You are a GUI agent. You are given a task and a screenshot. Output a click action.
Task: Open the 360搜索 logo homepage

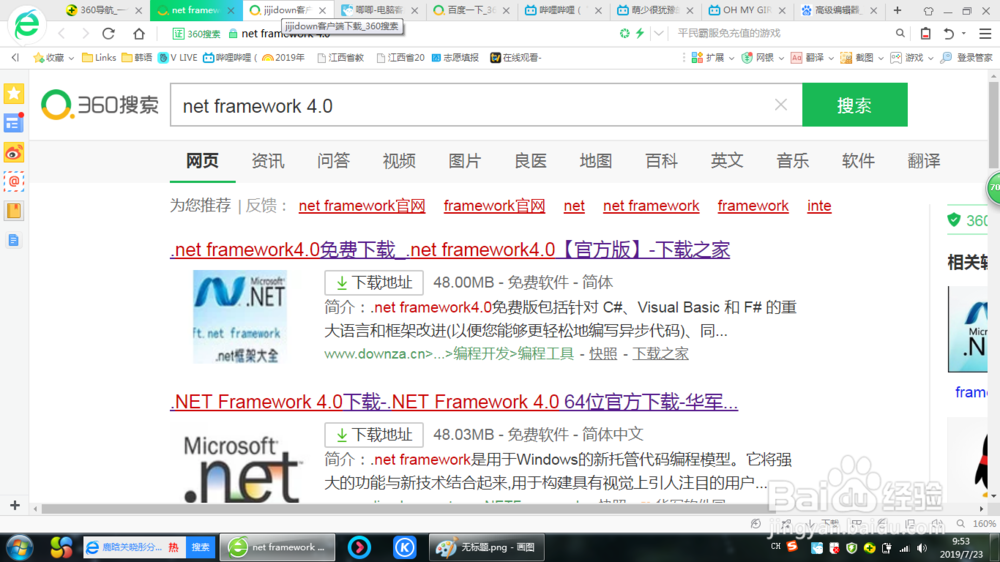click(x=100, y=105)
